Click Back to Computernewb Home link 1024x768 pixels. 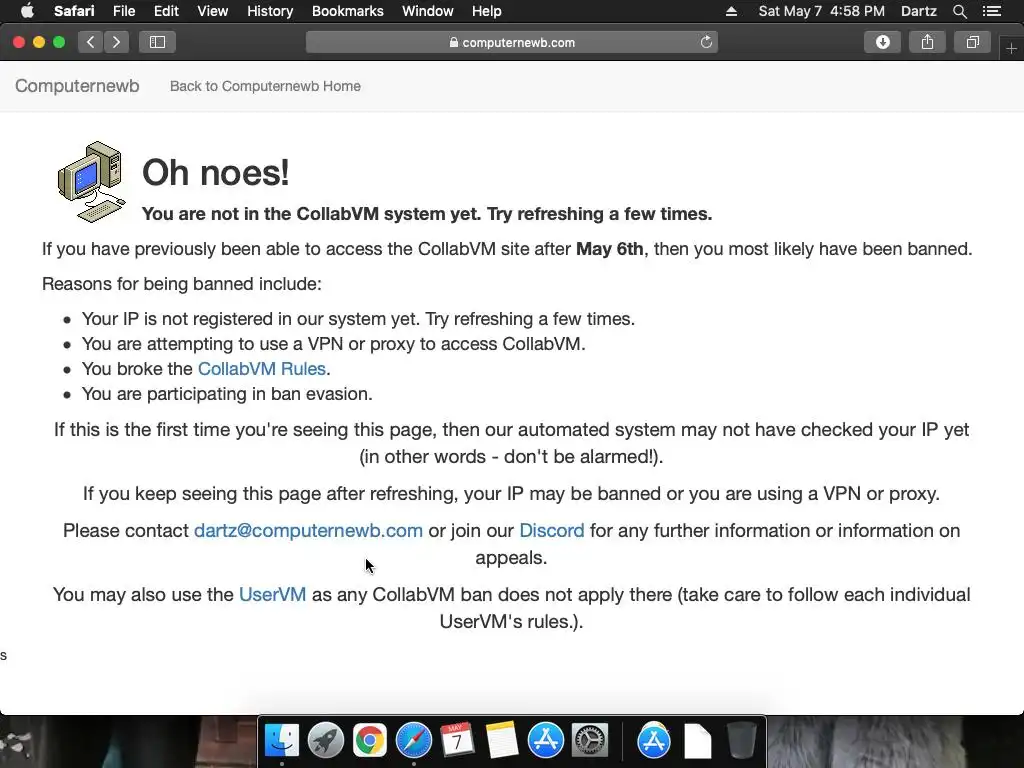coord(265,86)
